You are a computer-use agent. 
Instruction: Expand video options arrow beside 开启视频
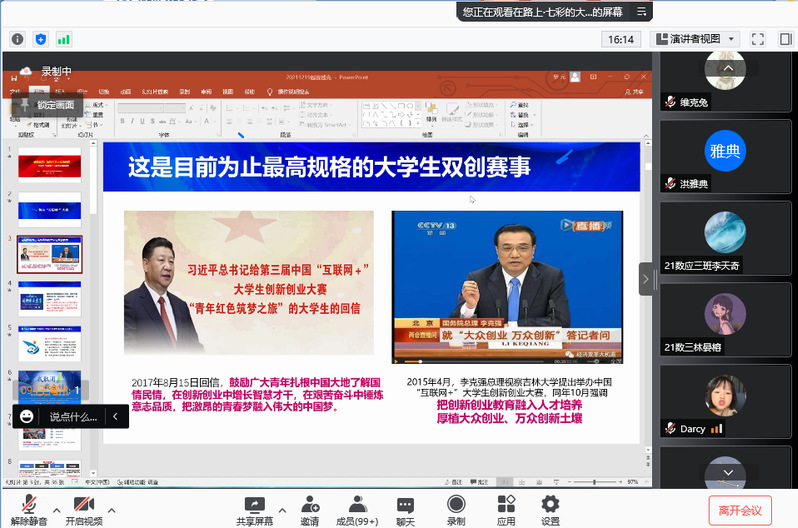(111, 510)
